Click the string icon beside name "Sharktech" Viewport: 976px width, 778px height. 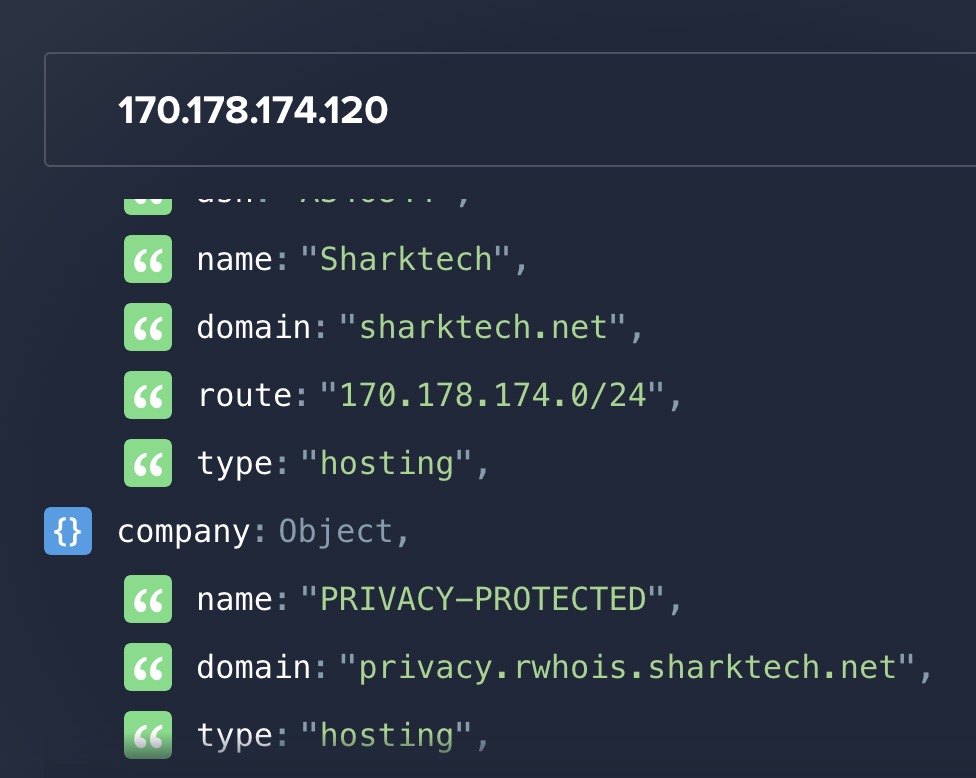point(148,260)
